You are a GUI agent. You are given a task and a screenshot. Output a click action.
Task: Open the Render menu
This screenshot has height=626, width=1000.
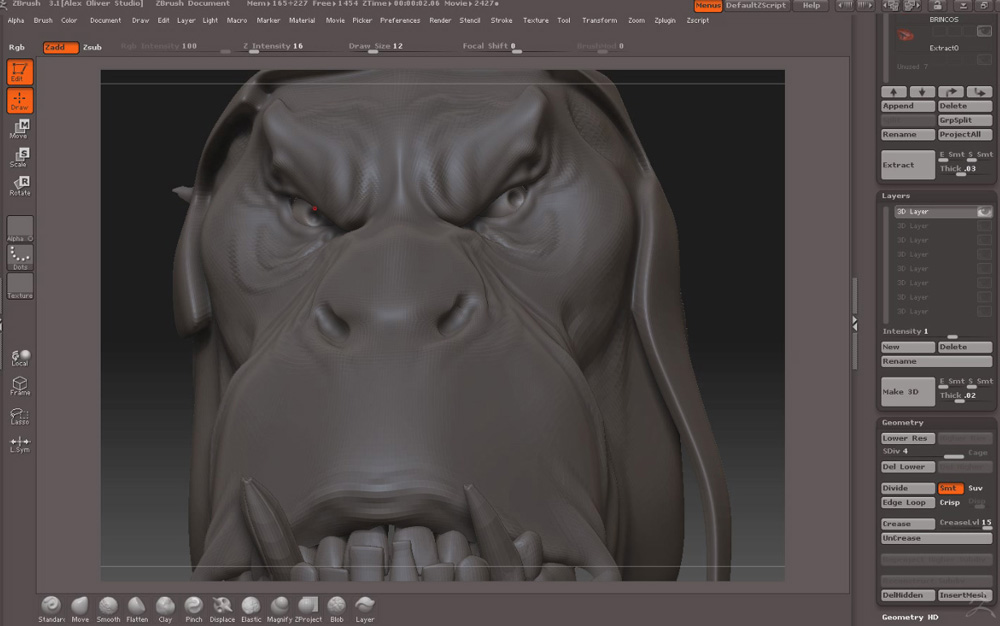[440, 20]
